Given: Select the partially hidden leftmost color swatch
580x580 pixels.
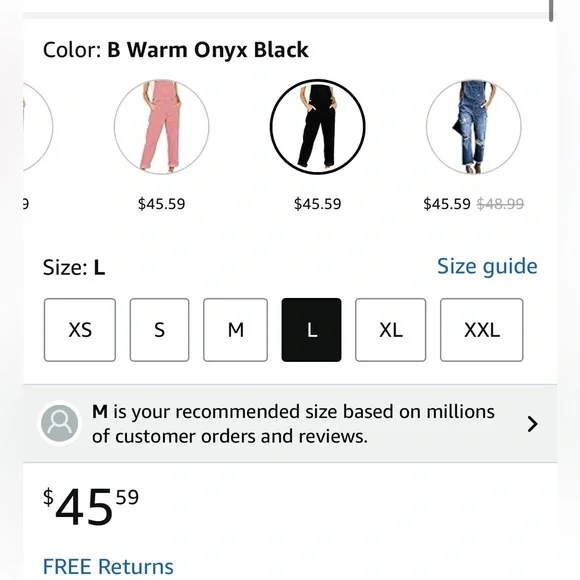Looking at the screenshot, I should tap(38, 127).
